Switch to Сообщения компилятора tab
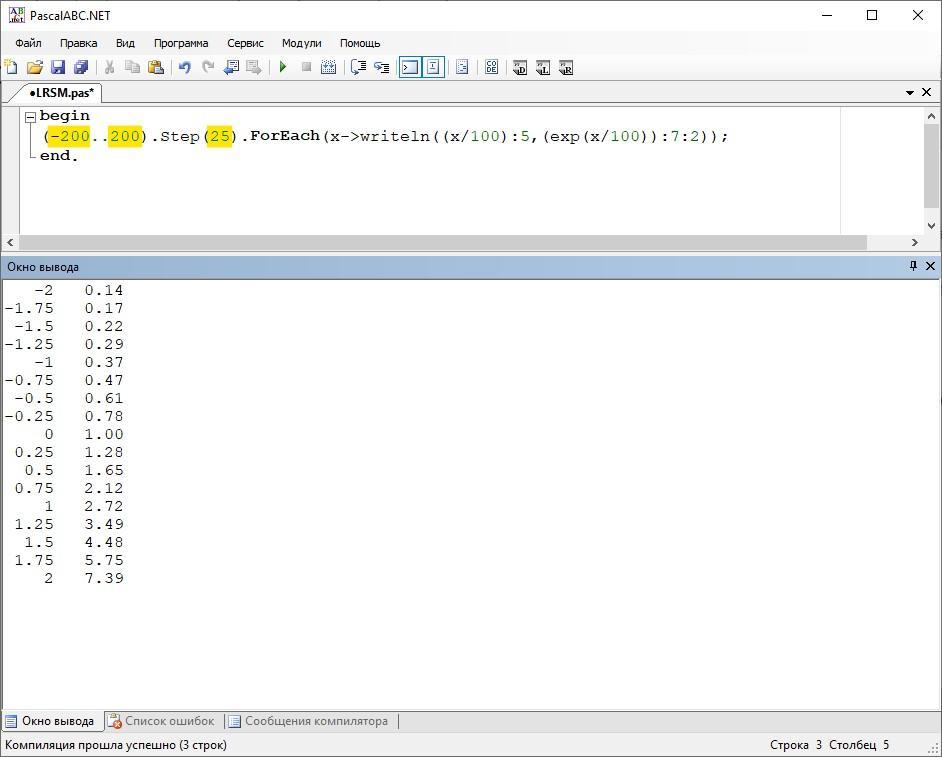Screen dimensions: 942x757 pyautogui.click(x=309, y=721)
